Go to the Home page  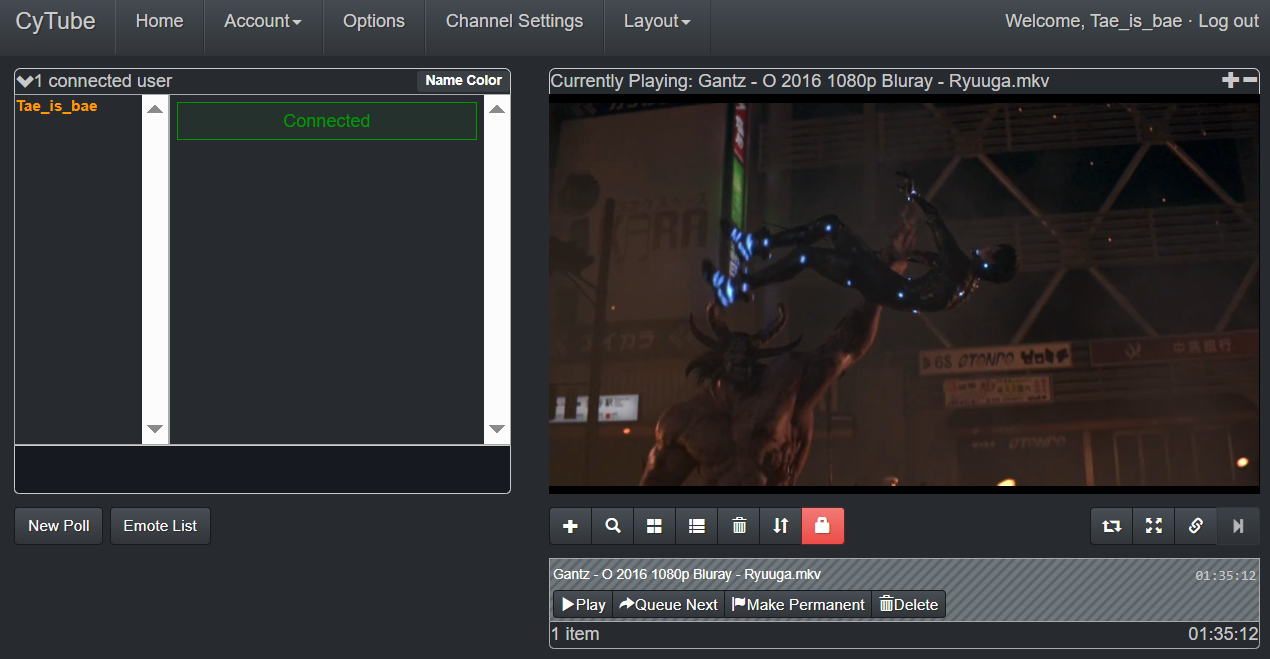pyautogui.click(x=160, y=21)
